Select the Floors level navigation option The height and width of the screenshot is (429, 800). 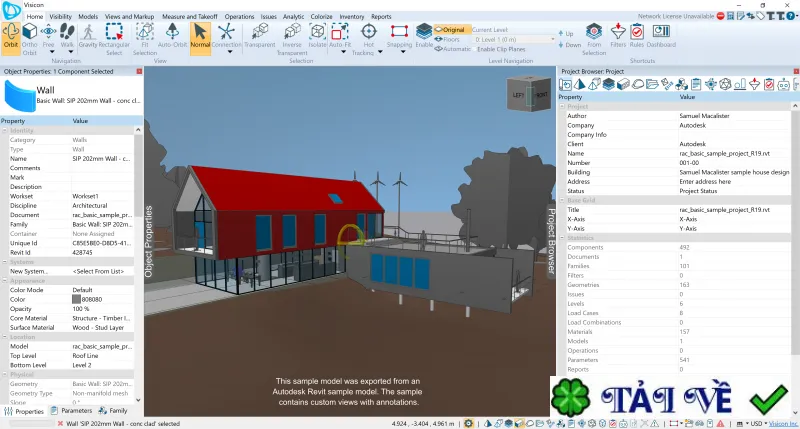(x=447, y=39)
